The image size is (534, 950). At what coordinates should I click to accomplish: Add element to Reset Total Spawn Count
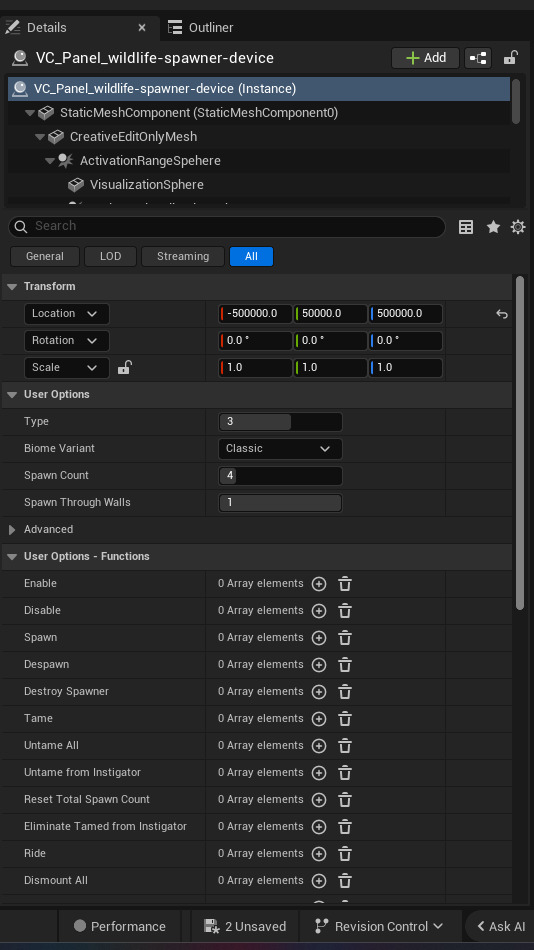click(319, 800)
